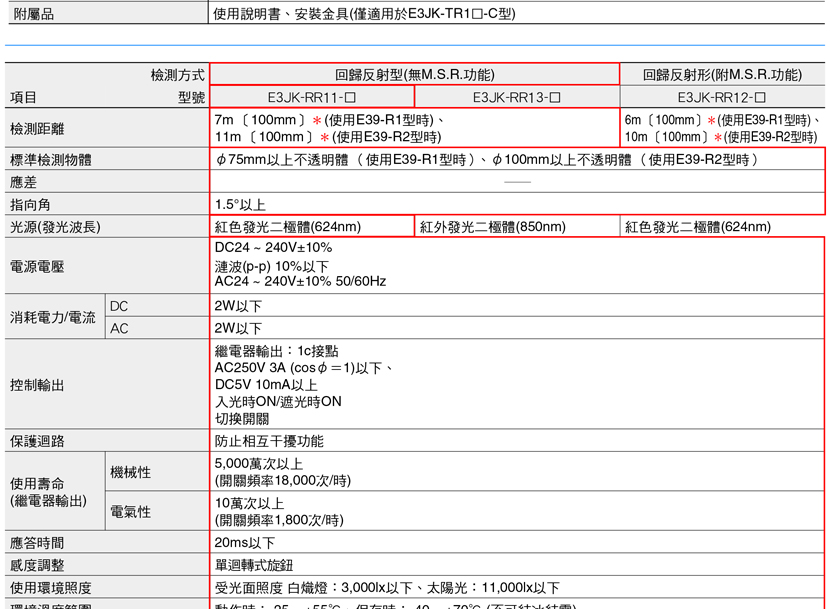
Task: Click the '項目' header label
Action: (x=24, y=97)
